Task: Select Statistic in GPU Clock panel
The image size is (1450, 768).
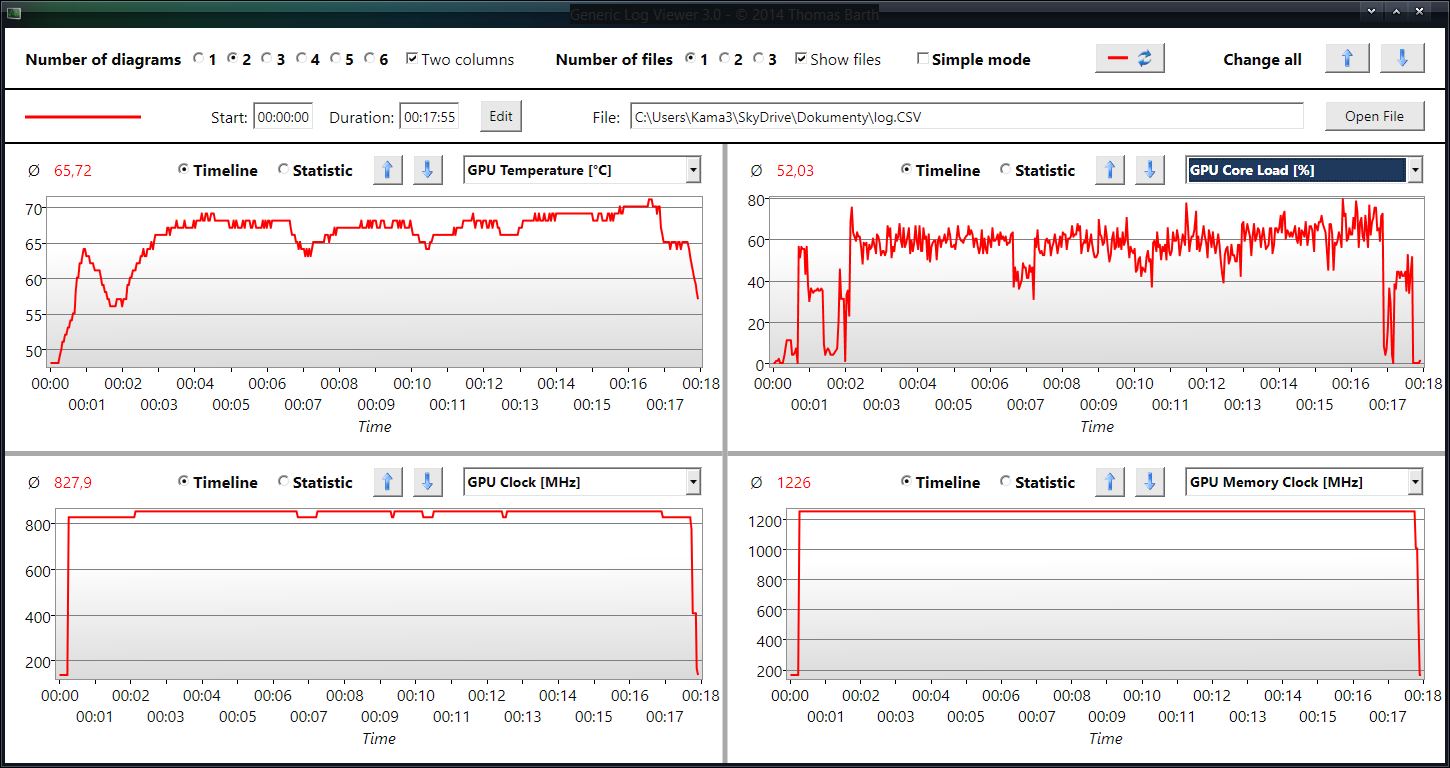Action: pos(283,482)
